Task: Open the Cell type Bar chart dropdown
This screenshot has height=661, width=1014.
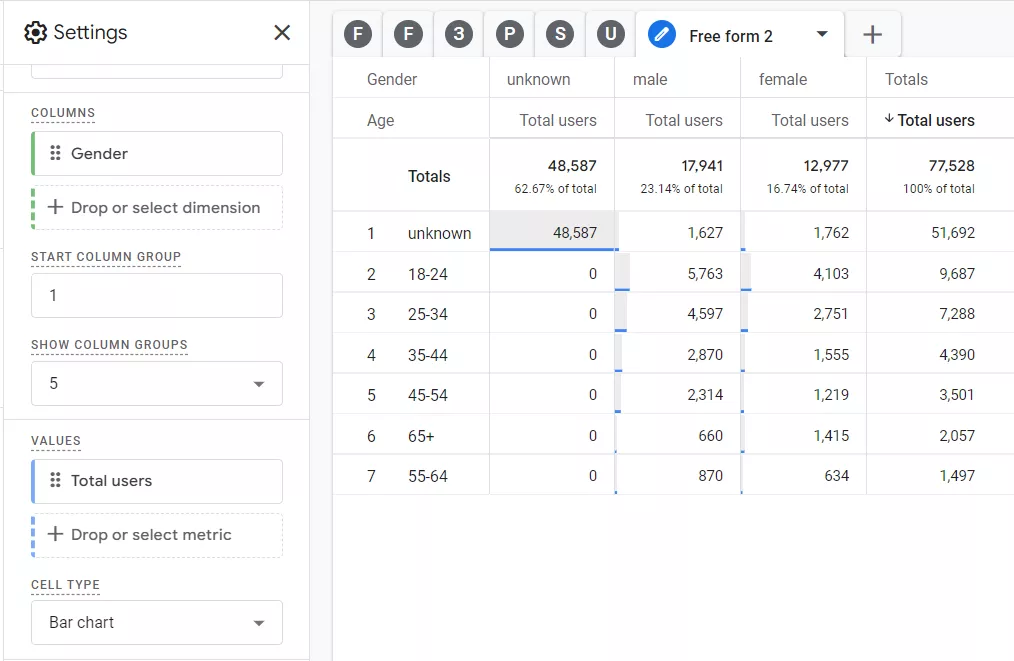Action: click(x=157, y=622)
